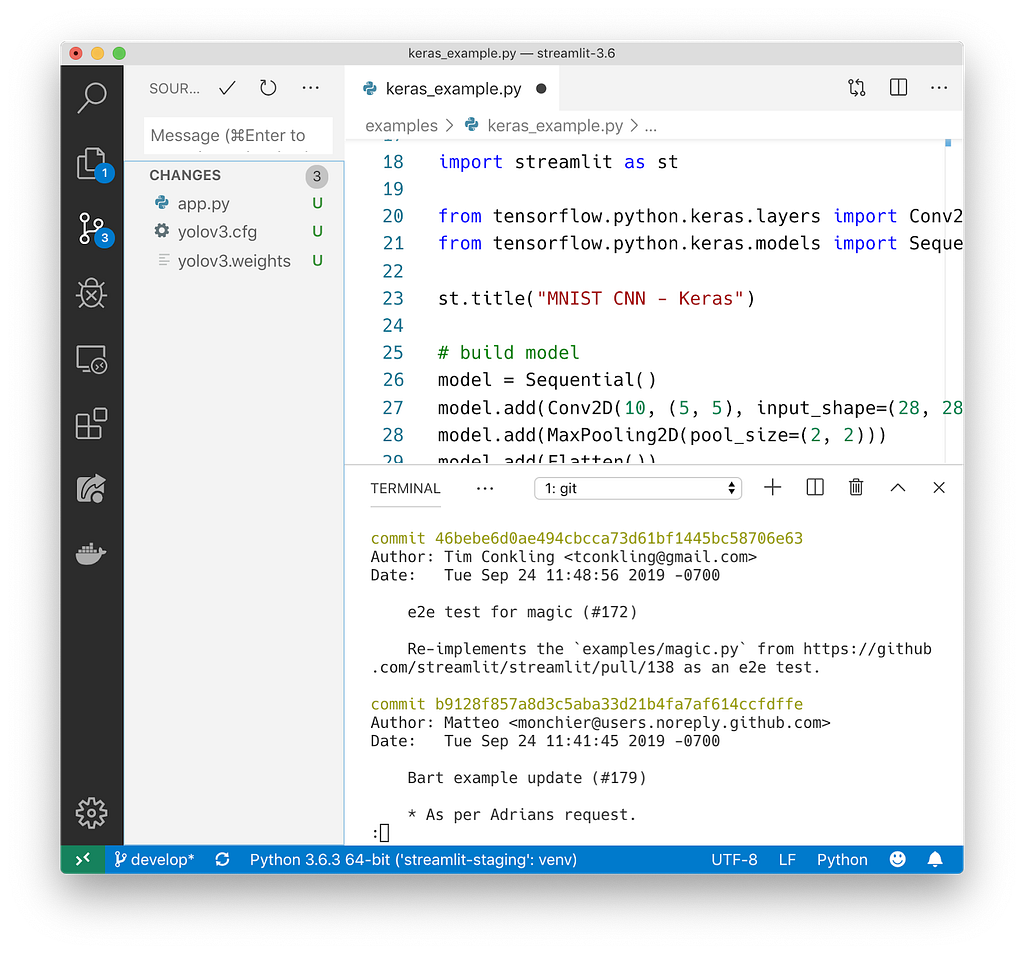Switch to the keras_example.py editor tab
1024x954 pixels.
click(x=453, y=89)
